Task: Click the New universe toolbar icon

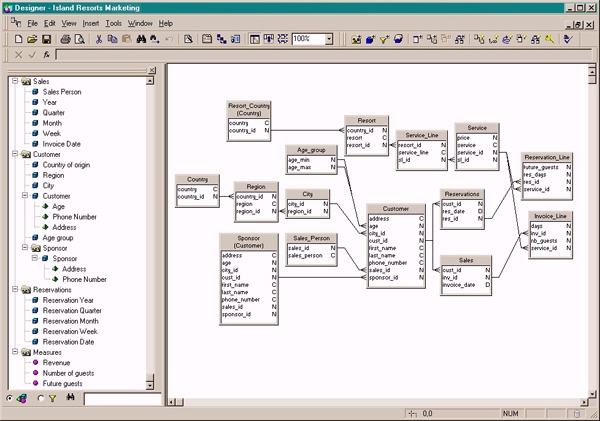Action: pos(20,39)
